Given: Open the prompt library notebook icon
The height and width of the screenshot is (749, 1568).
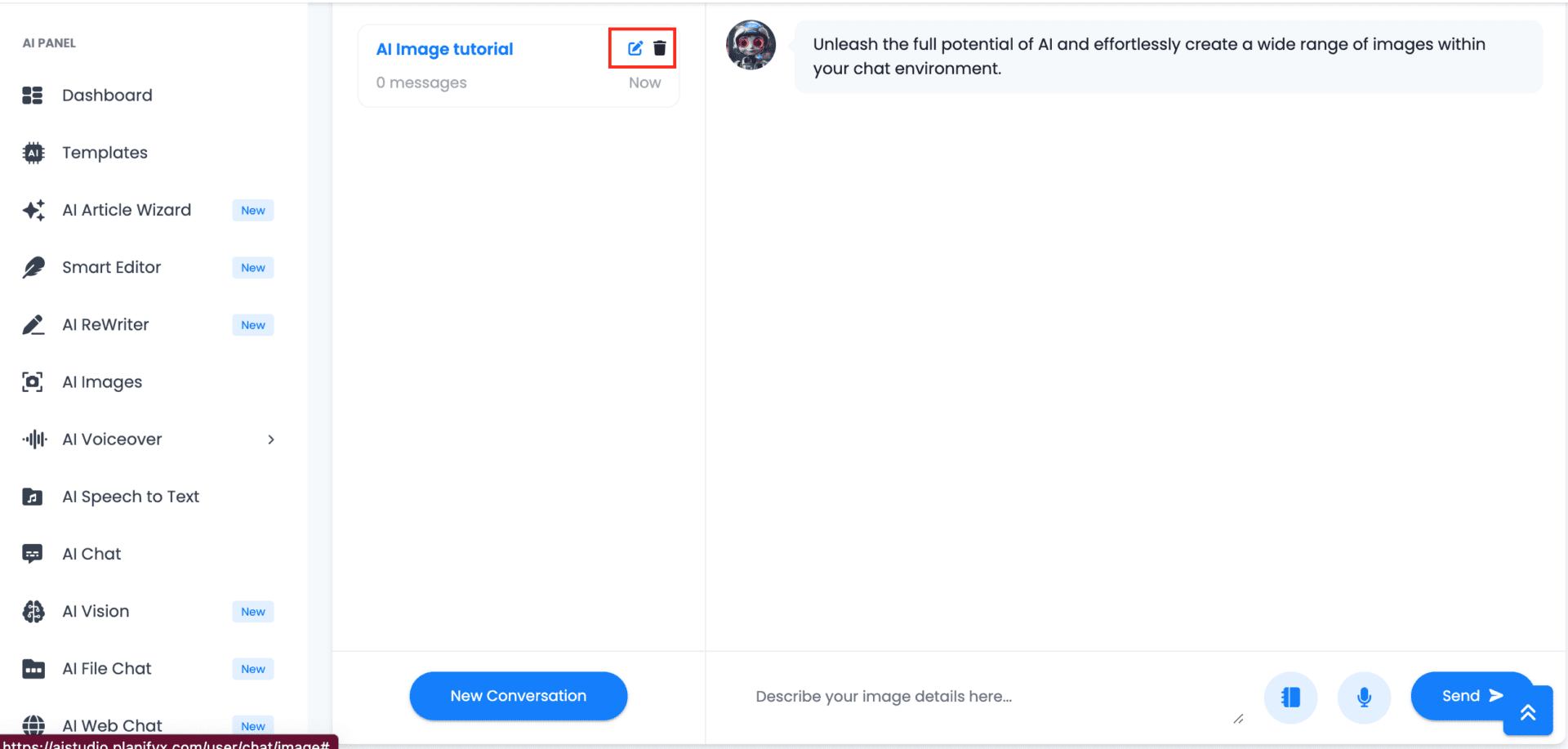Looking at the screenshot, I should (x=1290, y=697).
